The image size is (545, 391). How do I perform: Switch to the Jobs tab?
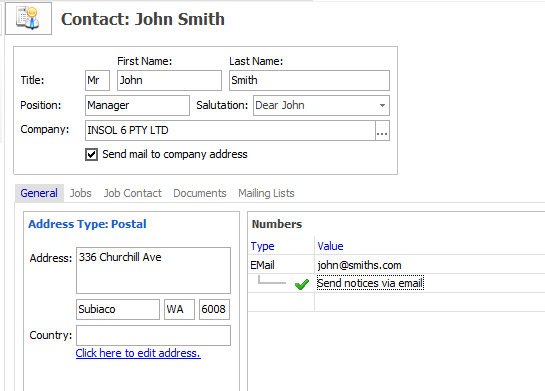coord(81,193)
